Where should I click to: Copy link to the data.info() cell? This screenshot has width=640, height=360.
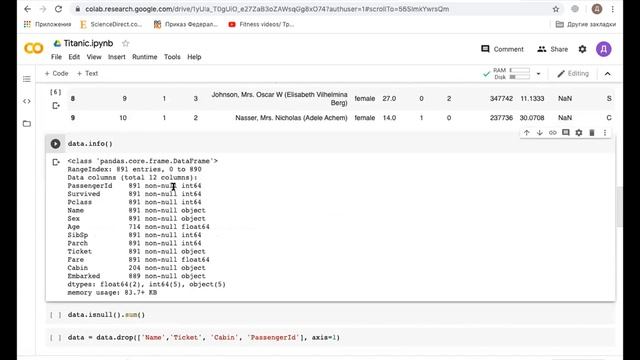point(553,133)
